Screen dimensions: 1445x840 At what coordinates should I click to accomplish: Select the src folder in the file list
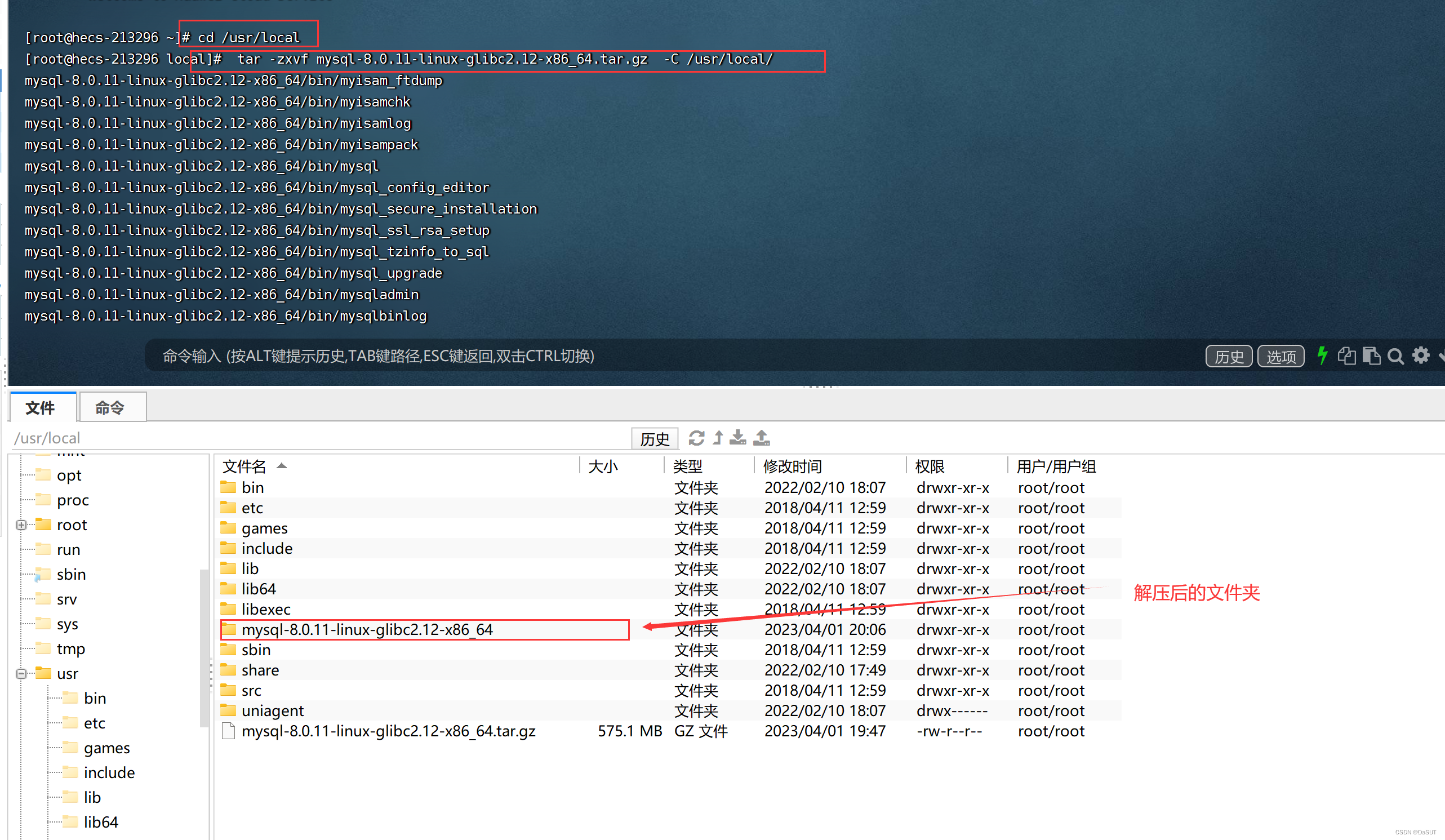[x=251, y=690]
